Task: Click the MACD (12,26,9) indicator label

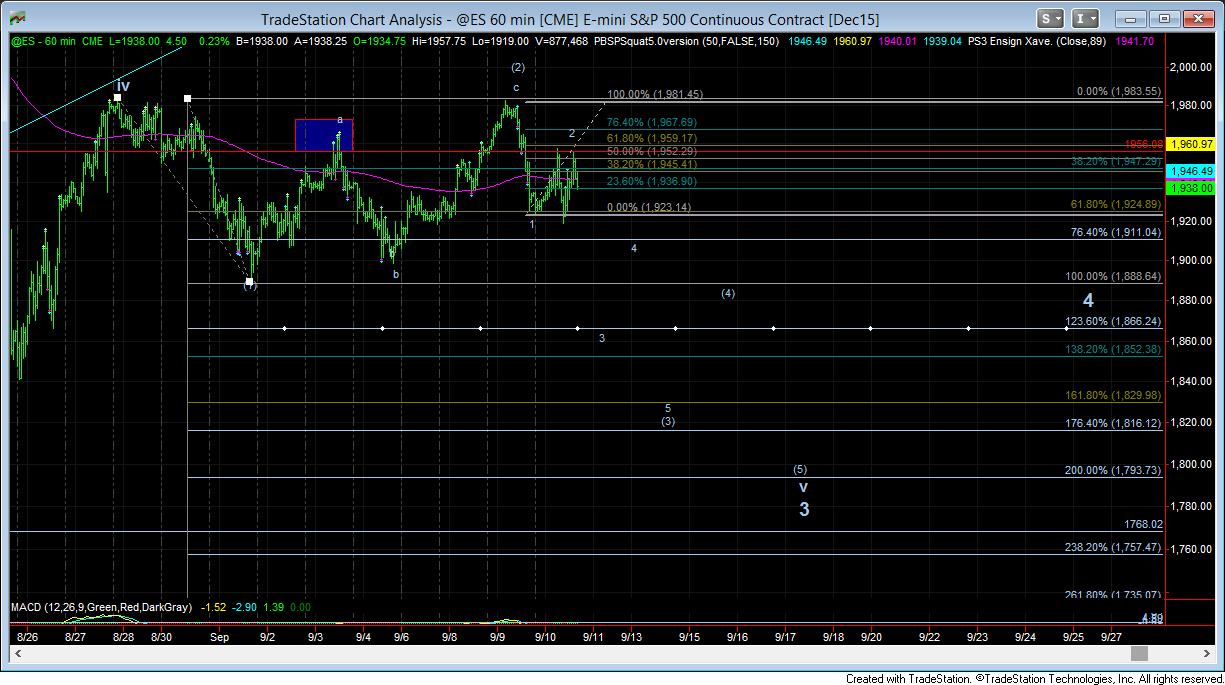Action: tap(103, 607)
